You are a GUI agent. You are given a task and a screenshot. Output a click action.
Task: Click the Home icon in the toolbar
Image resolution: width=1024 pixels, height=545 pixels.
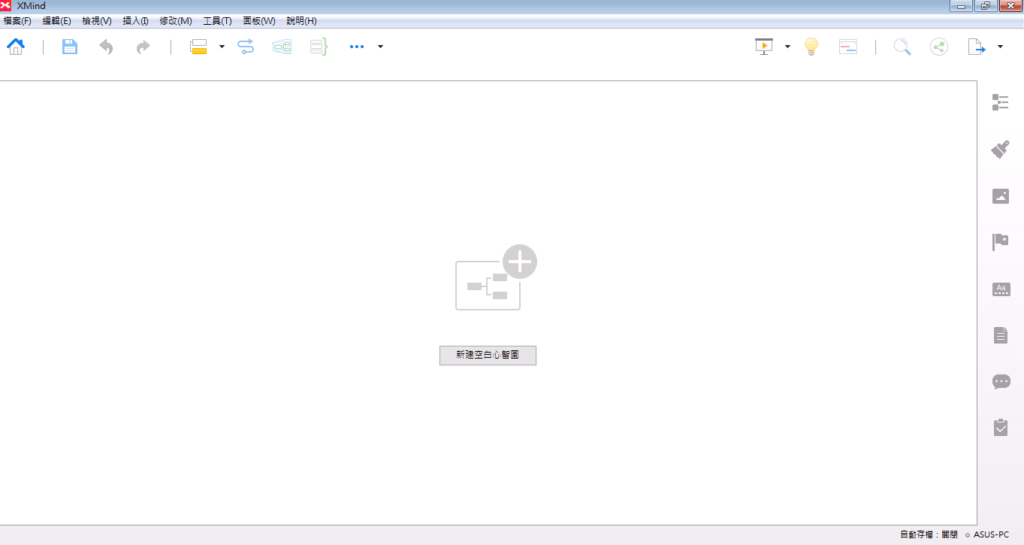[x=16, y=46]
